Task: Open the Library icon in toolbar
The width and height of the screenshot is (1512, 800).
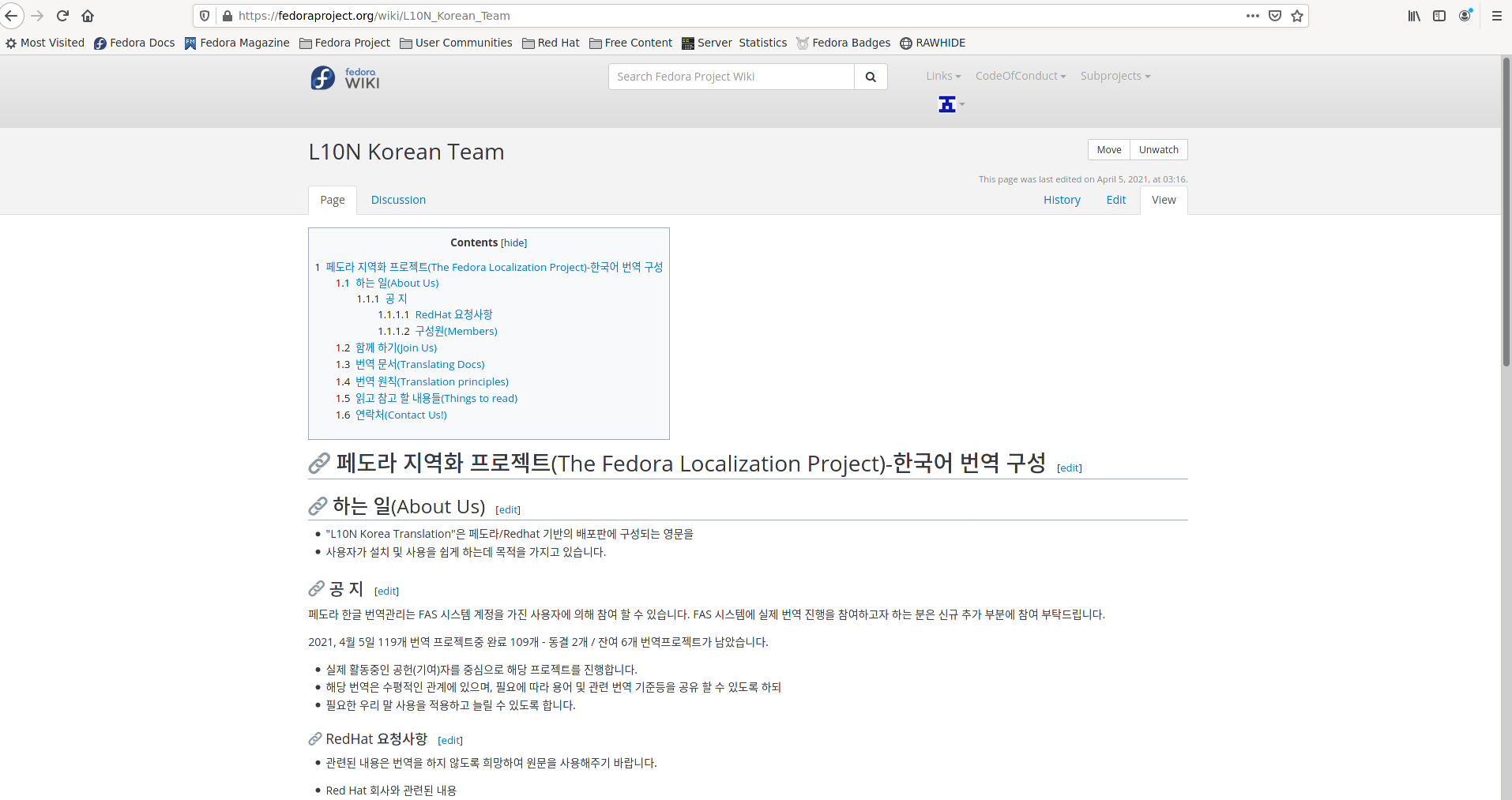Action: tap(1414, 16)
